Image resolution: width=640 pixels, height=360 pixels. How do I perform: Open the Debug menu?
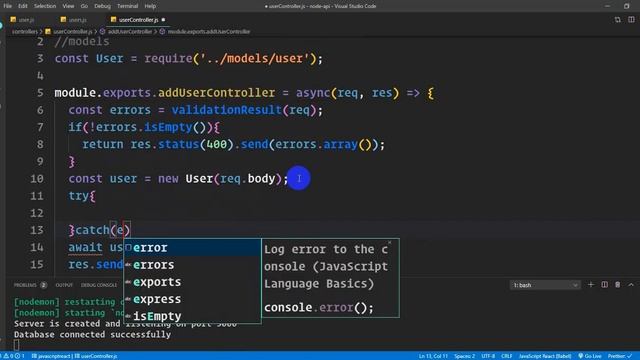click(x=102, y=6)
